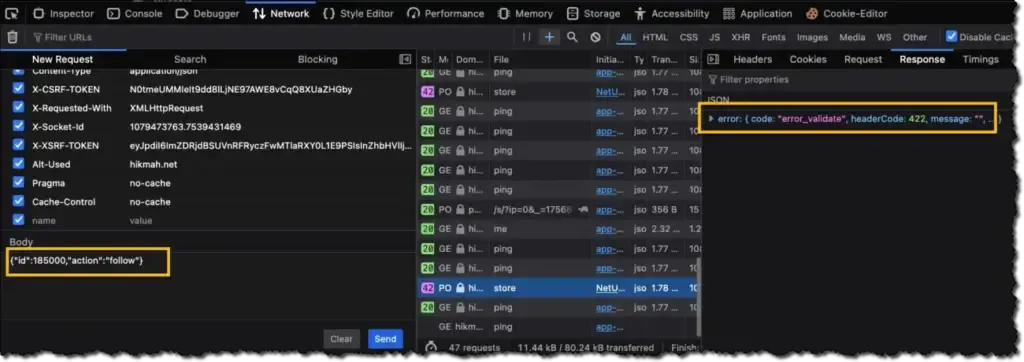
Task: Click the Cookie-Editor cookie icon
Action: 812,13
